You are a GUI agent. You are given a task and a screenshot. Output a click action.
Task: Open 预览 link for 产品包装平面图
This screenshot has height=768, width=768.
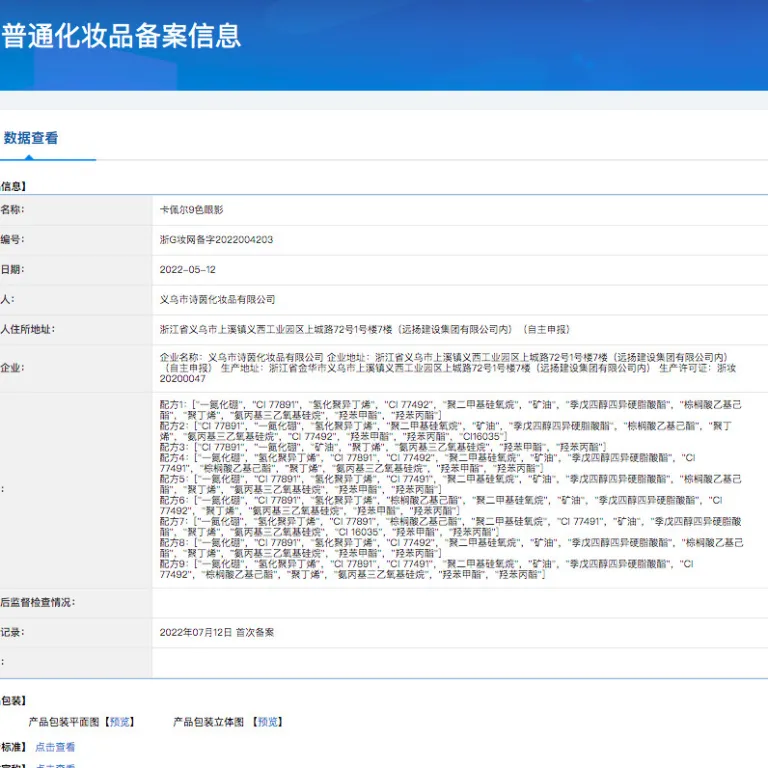120,722
